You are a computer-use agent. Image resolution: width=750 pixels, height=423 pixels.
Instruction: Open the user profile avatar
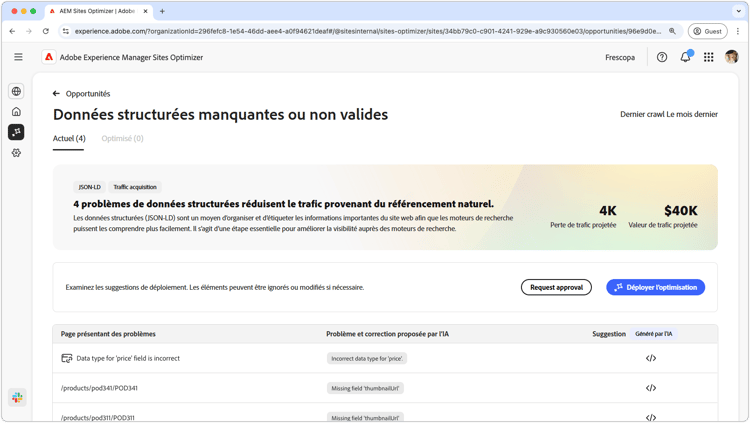(731, 57)
